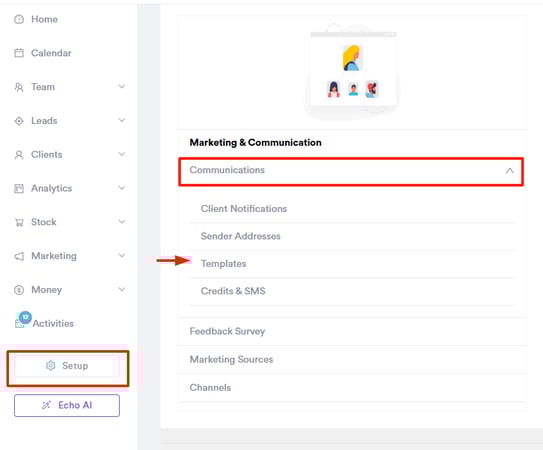Expand the Money menu chevron

(122, 289)
